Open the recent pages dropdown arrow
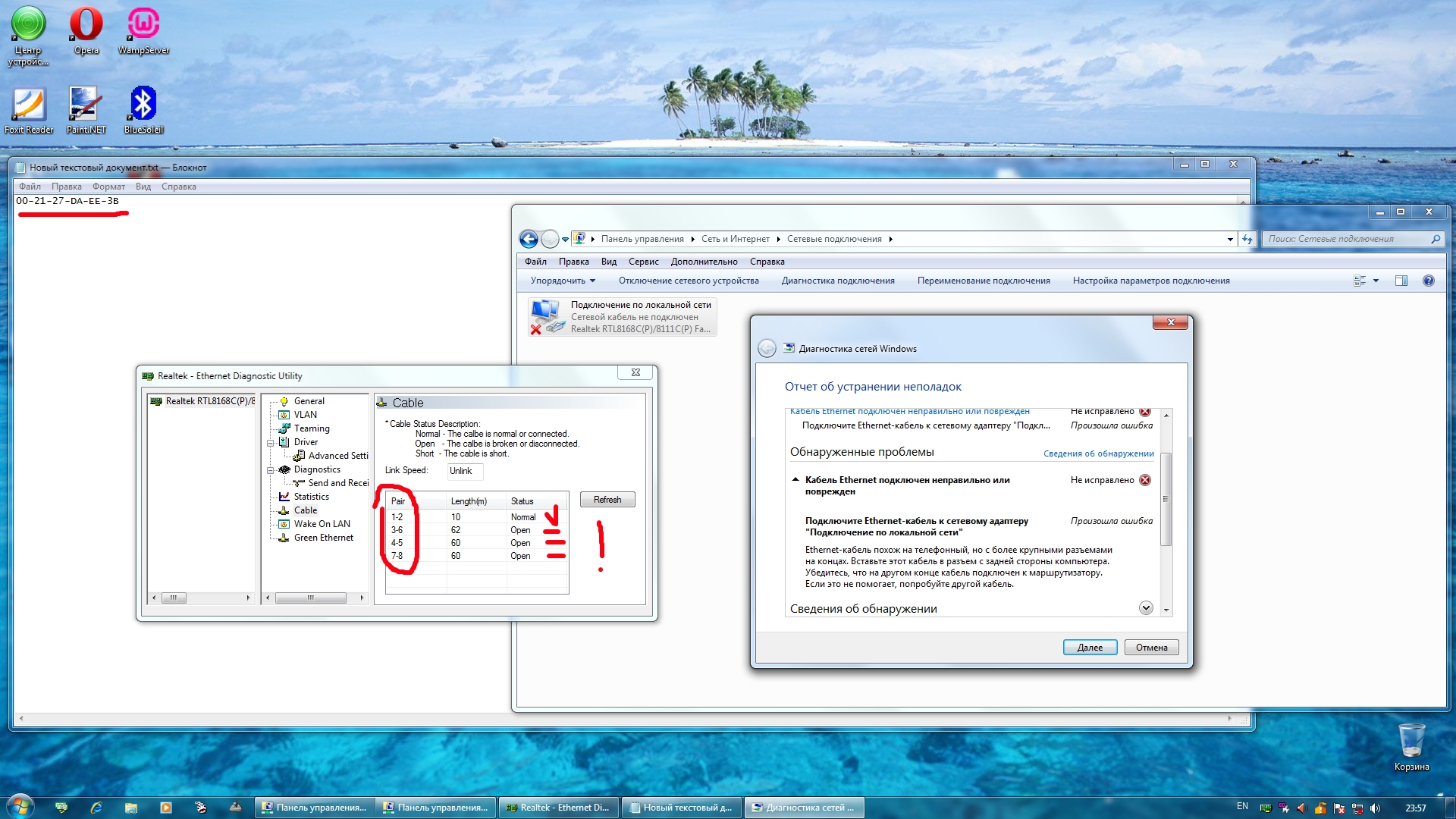Image resolution: width=1456 pixels, height=819 pixels. tap(565, 240)
